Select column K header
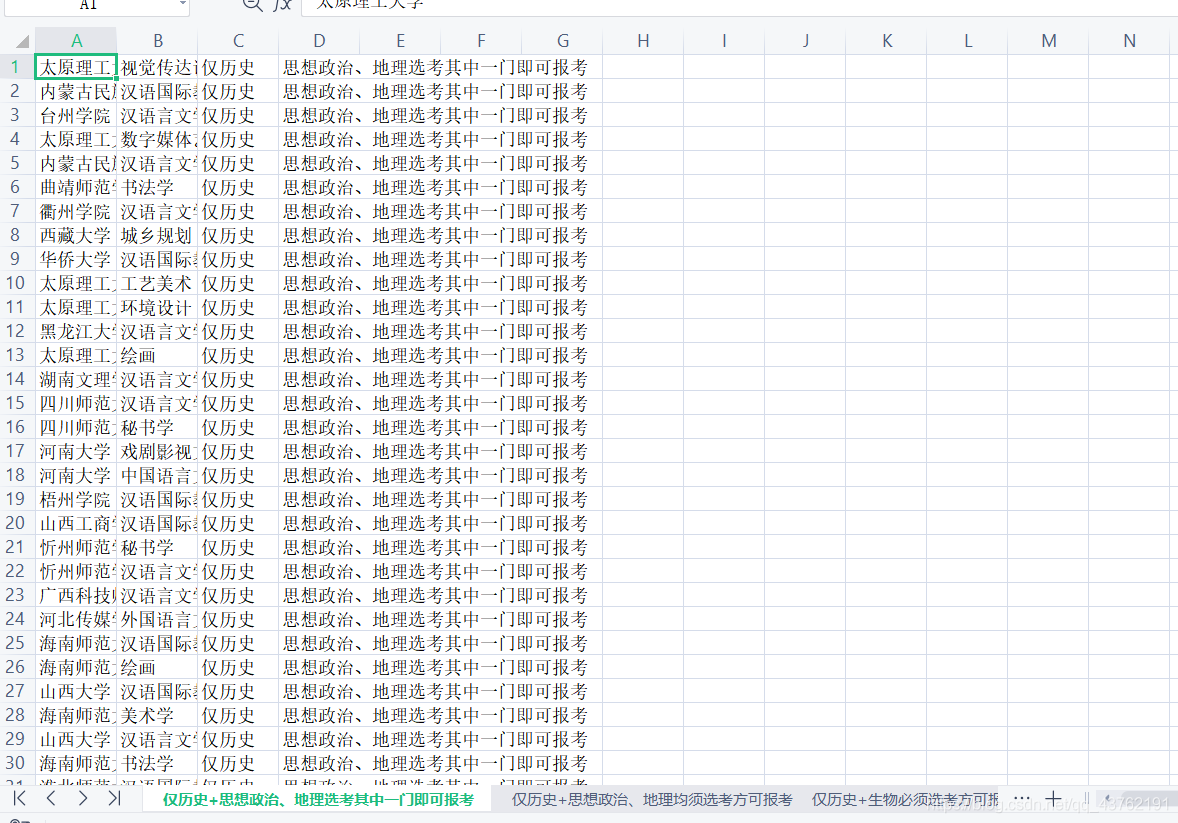1178x823 pixels. click(887, 41)
